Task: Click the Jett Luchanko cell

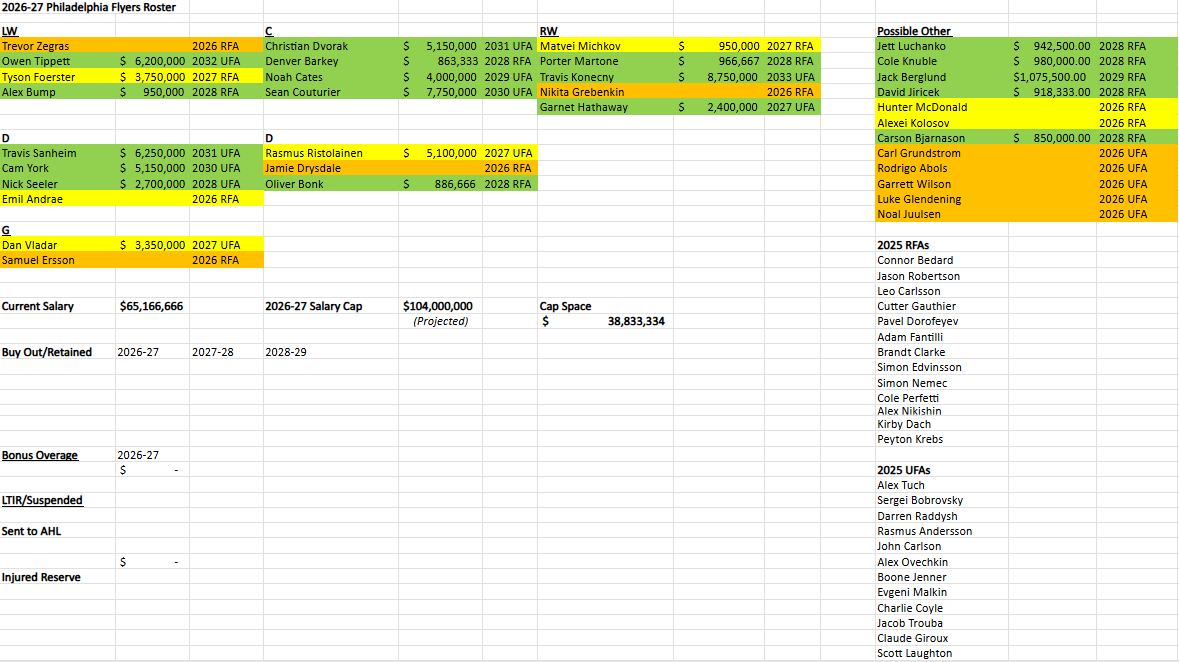Action: (x=942, y=46)
